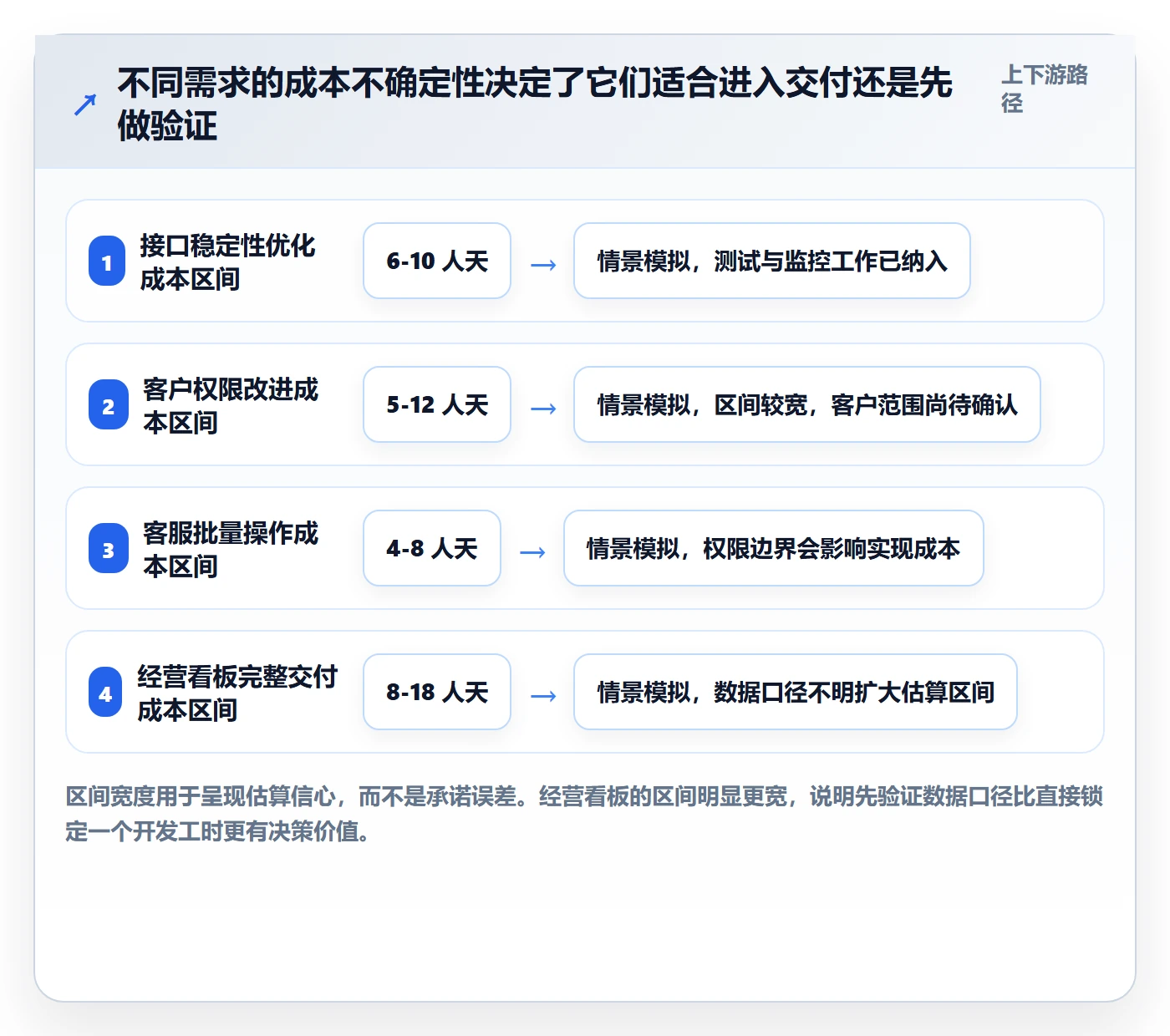Click the arrow after 8-18 人天
The image size is (1170, 1036).
[x=543, y=696]
